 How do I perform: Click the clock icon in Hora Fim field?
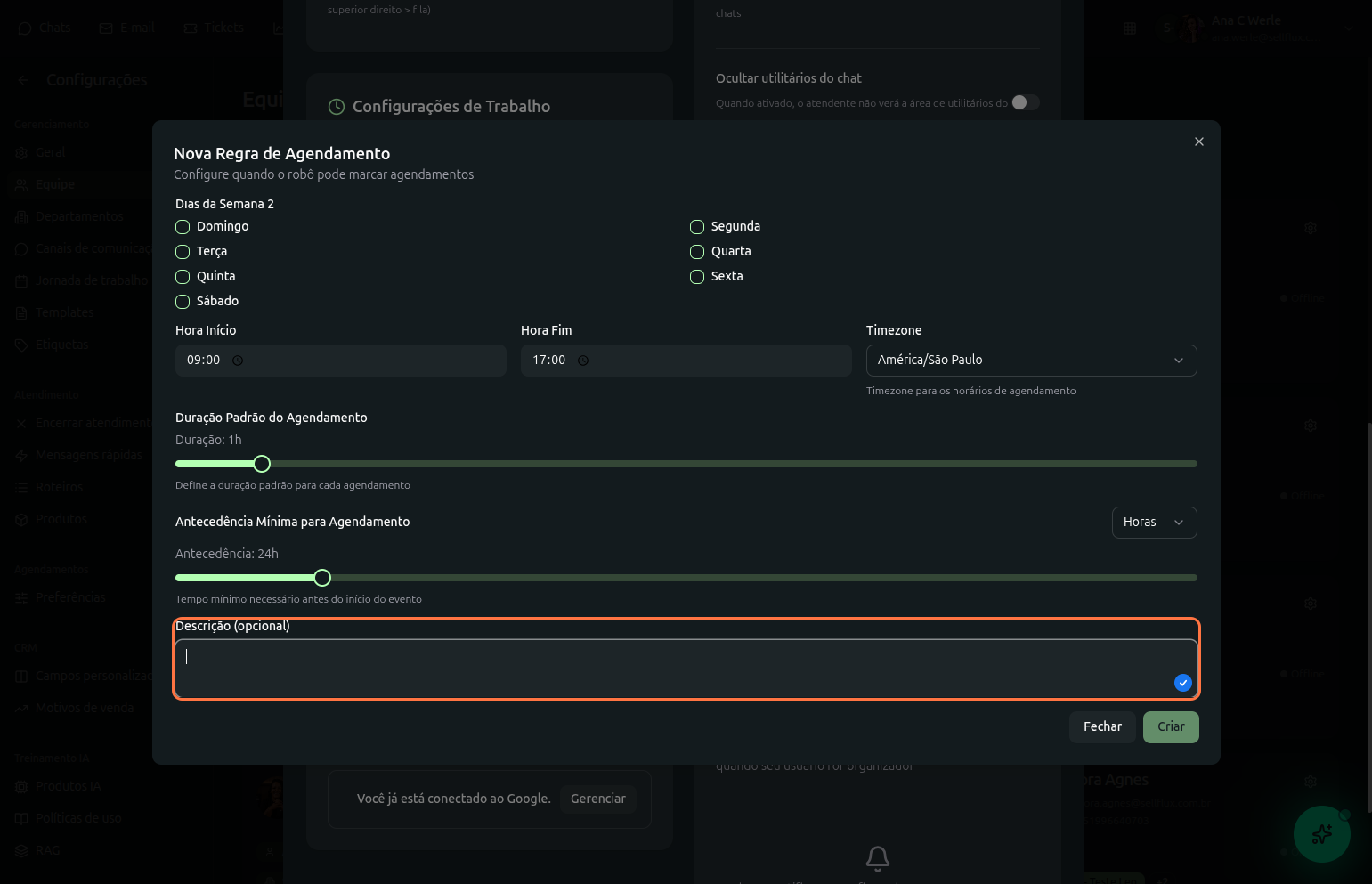583,361
